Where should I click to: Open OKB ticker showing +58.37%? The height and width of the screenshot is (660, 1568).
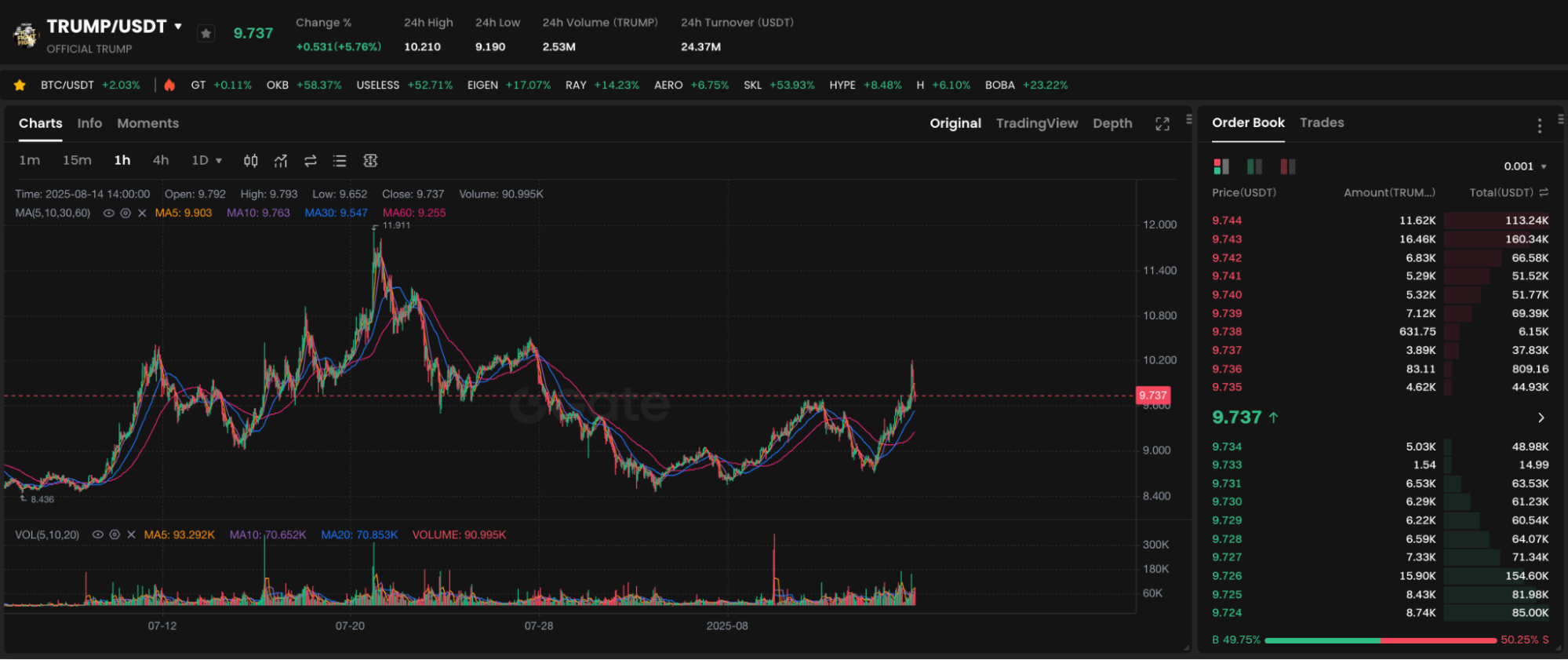tap(304, 85)
